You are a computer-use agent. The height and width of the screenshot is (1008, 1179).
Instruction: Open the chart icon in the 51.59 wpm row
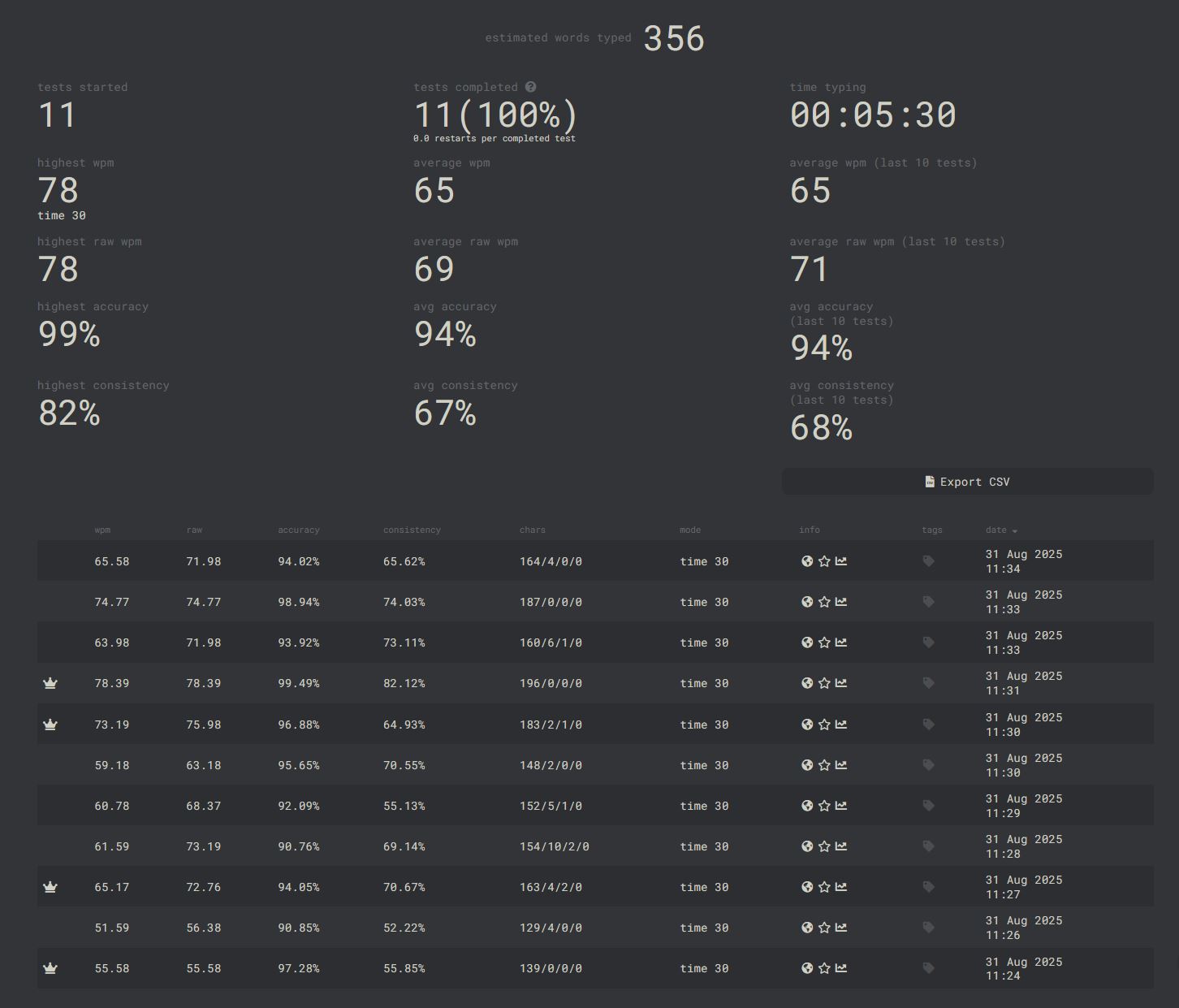pyautogui.click(x=841, y=928)
